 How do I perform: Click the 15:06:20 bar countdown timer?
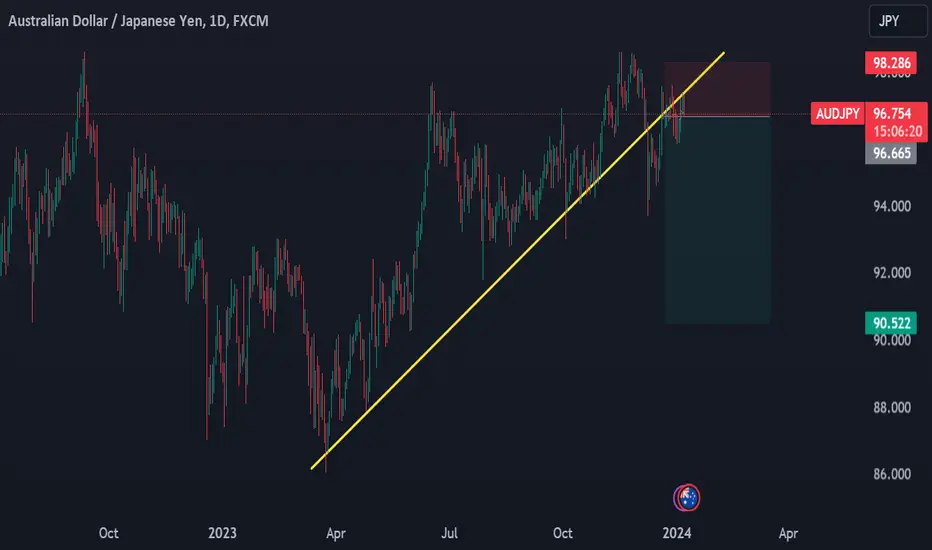point(897,131)
